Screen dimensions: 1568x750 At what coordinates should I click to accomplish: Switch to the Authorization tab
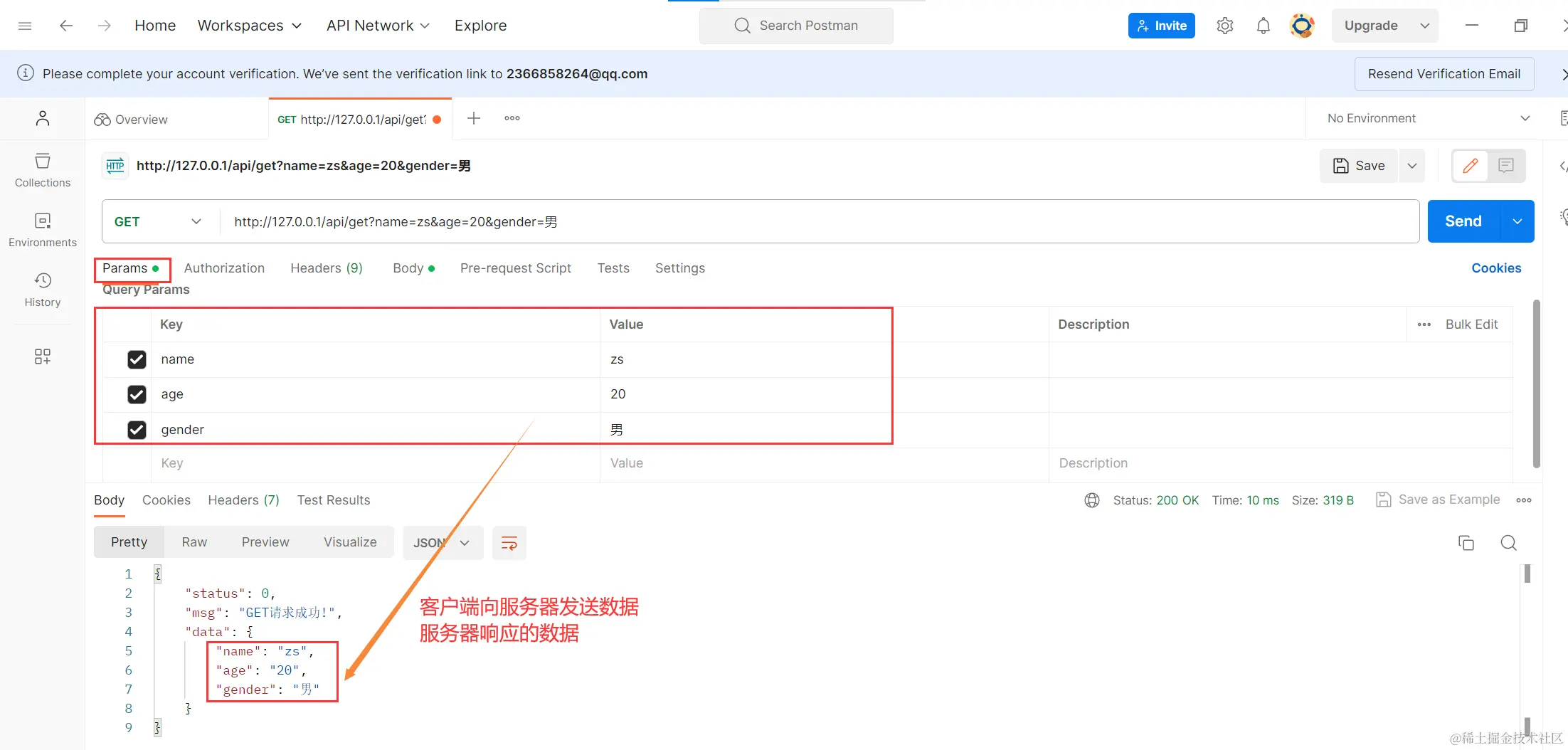[224, 268]
